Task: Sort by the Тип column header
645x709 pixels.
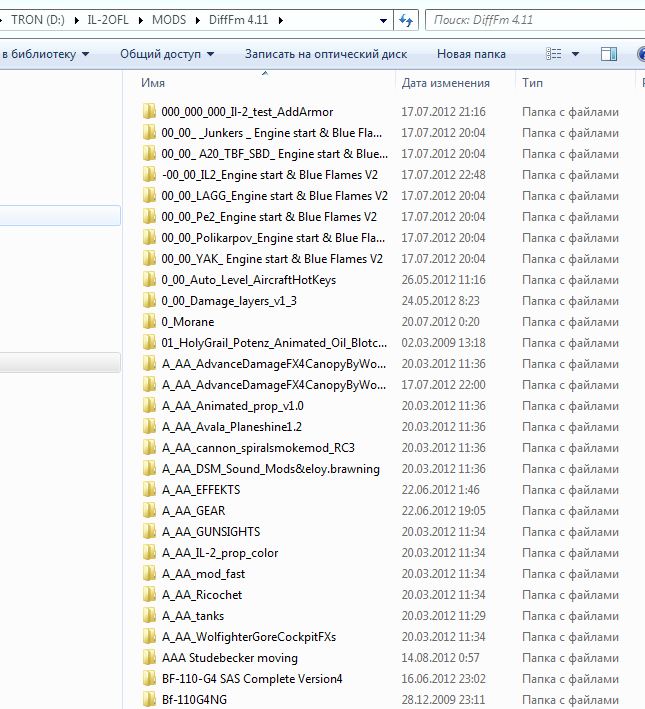Action: coord(532,83)
